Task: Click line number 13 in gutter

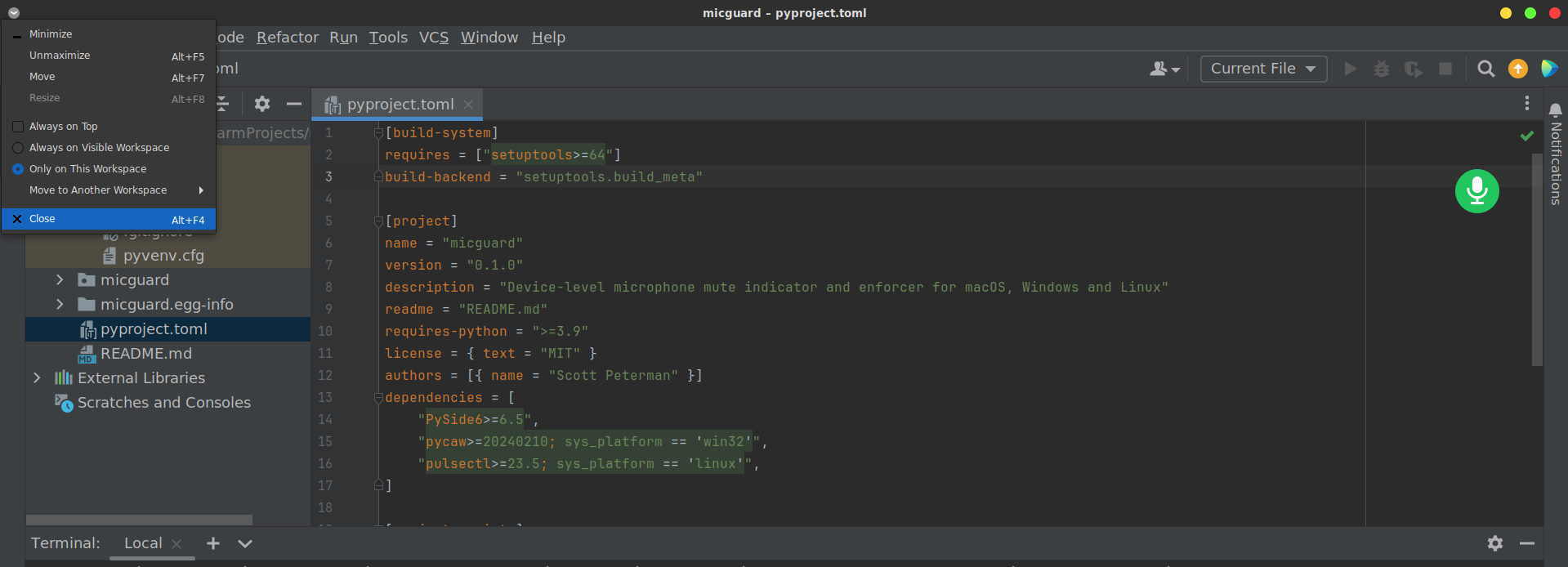Action: pyautogui.click(x=325, y=398)
